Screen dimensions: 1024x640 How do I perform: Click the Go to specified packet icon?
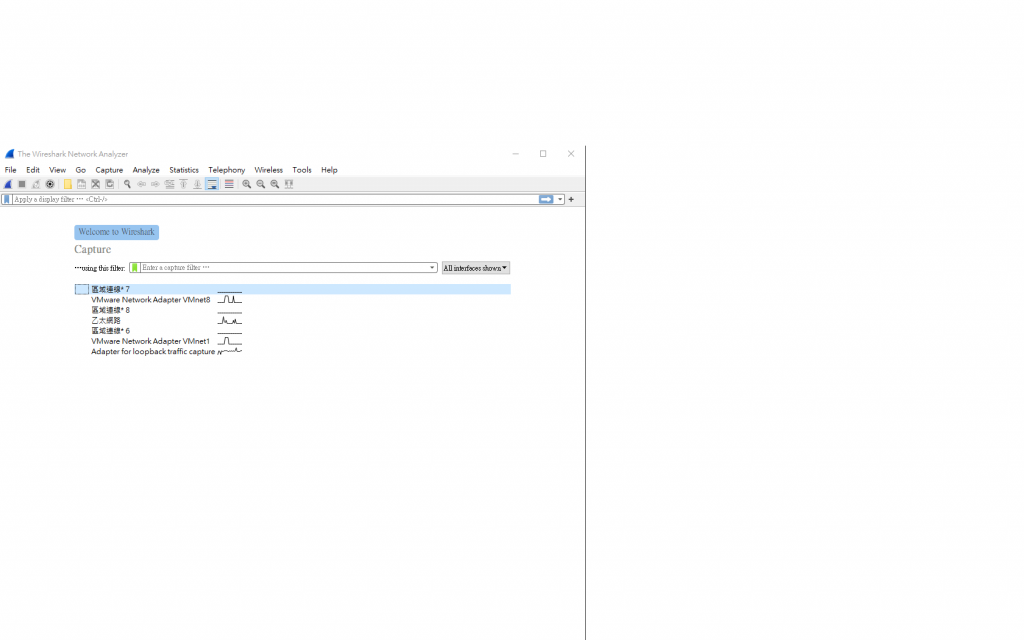pyautogui.click(x=169, y=185)
